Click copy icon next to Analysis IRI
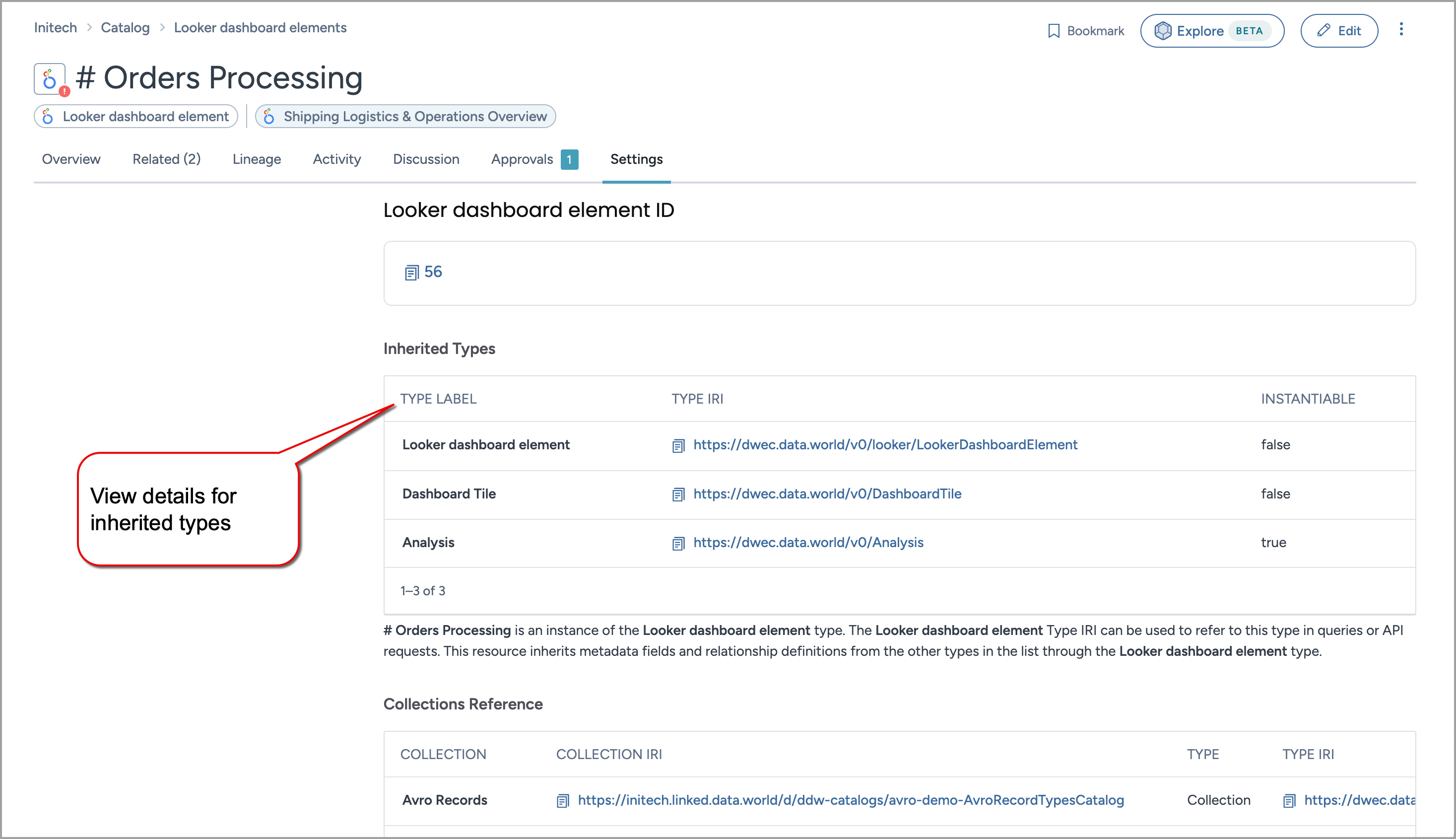1456x839 pixels. point(678,544)
